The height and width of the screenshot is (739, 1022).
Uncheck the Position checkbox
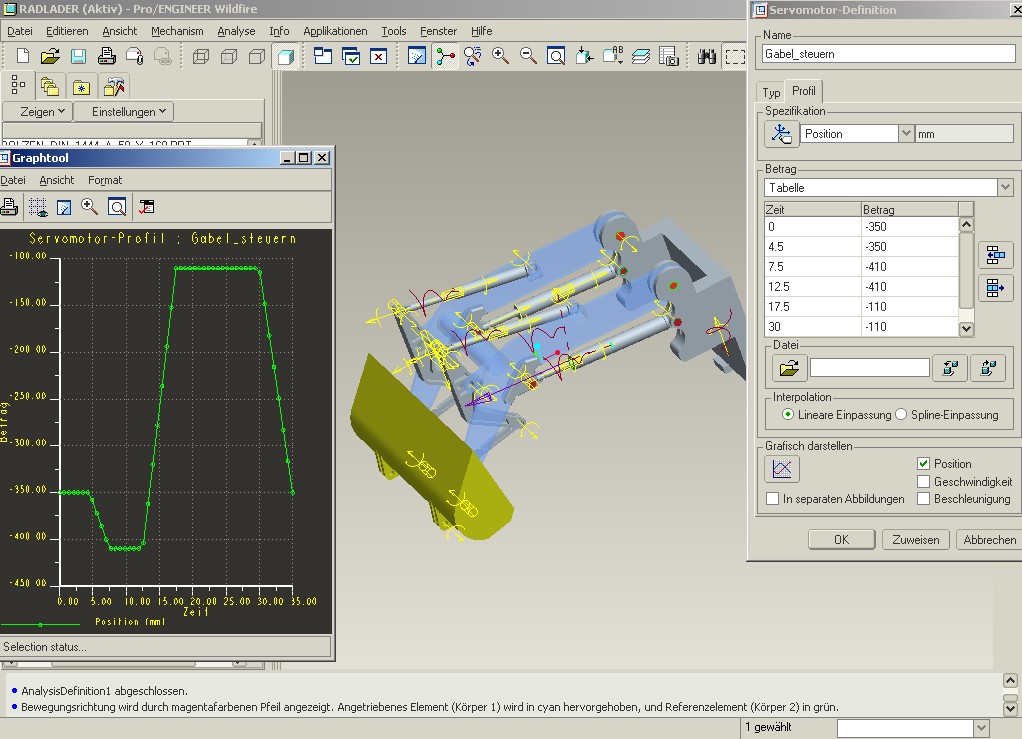click(x=924, y=464)
